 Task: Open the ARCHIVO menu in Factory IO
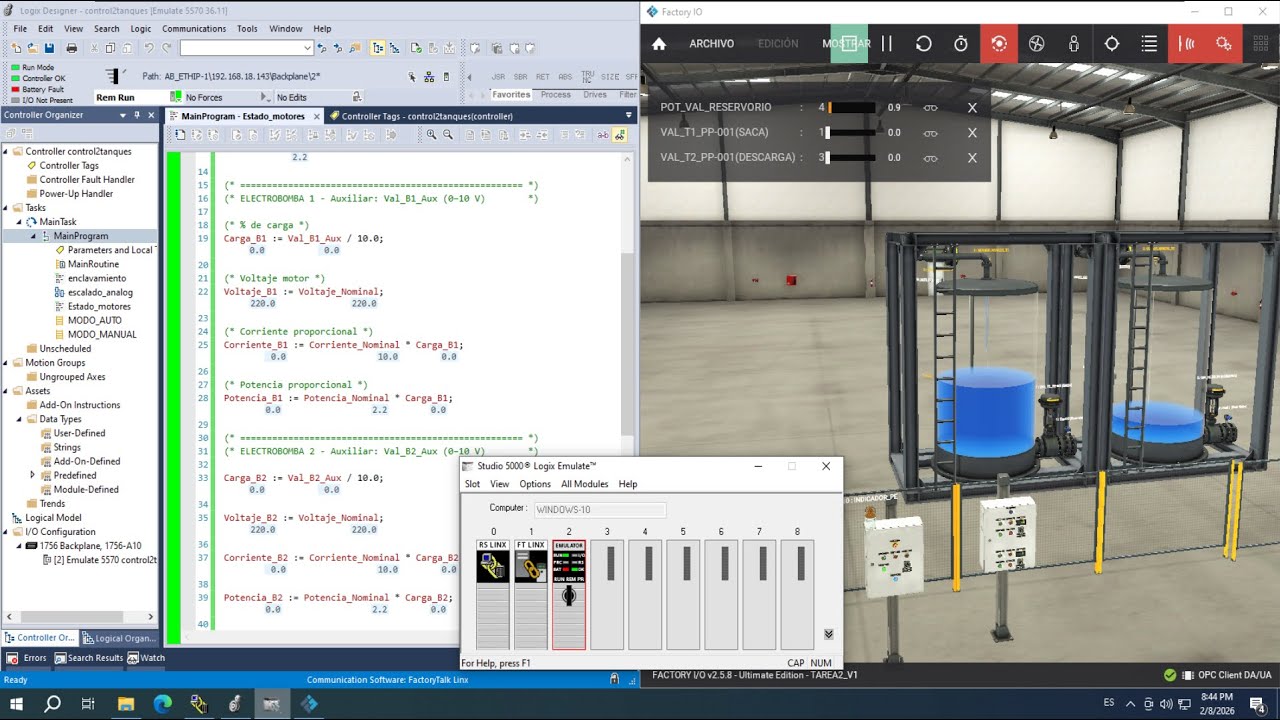[711, 44]
